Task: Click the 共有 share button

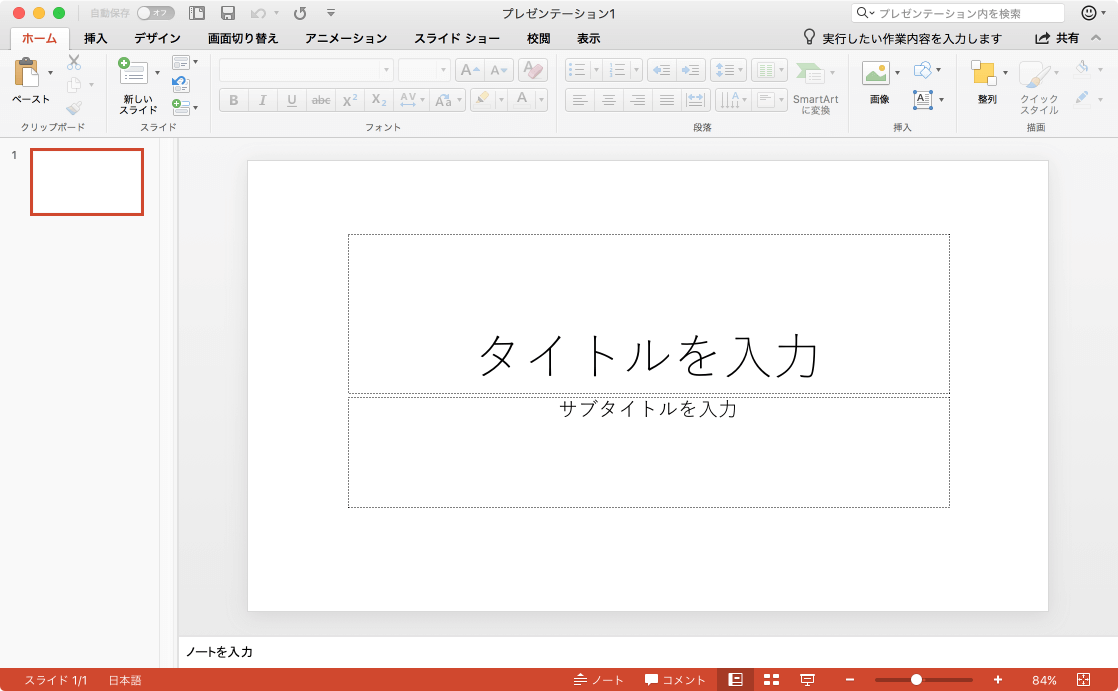Action: tap(1057, 38)
